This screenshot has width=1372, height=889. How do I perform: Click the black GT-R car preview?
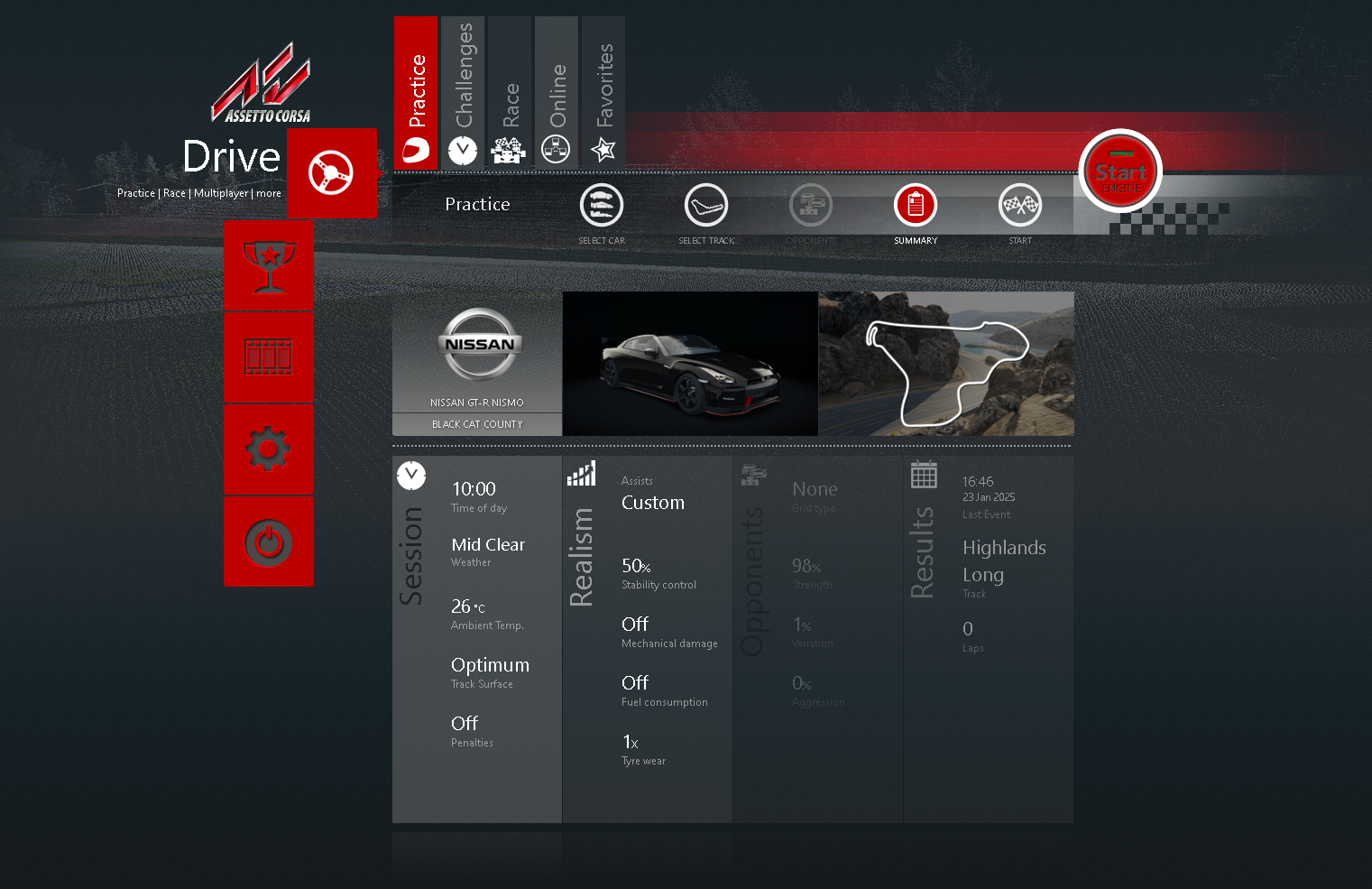[x=690, y=364]
